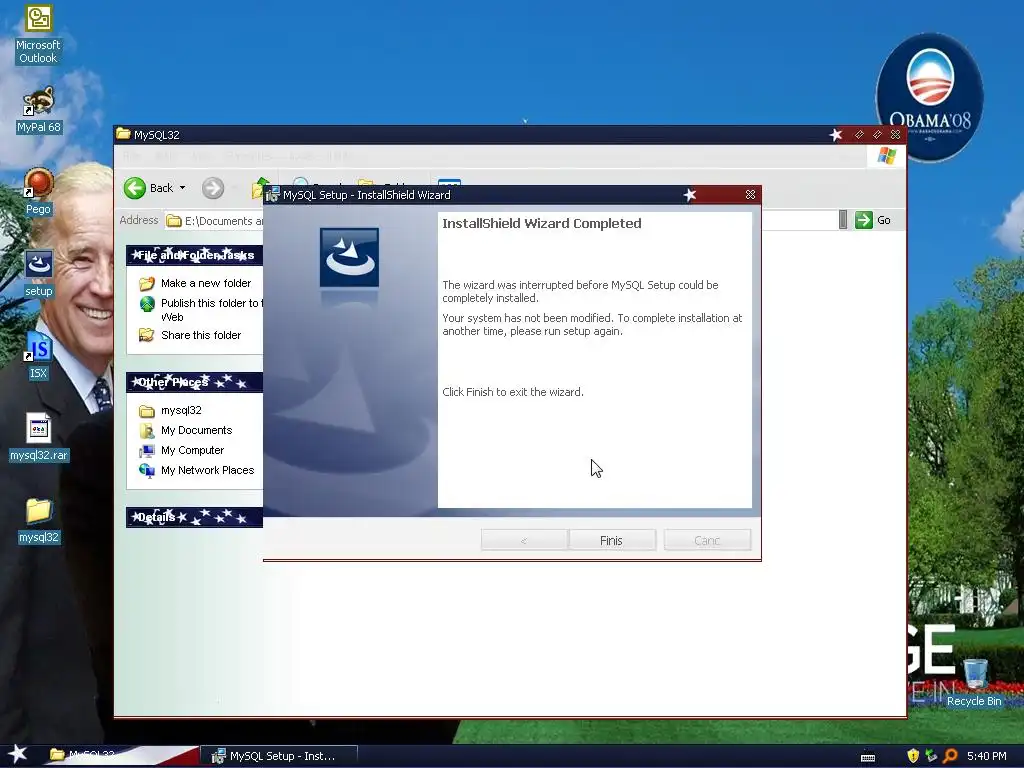Click Share this folder
1024x768 pixels.
click(200, 335)
